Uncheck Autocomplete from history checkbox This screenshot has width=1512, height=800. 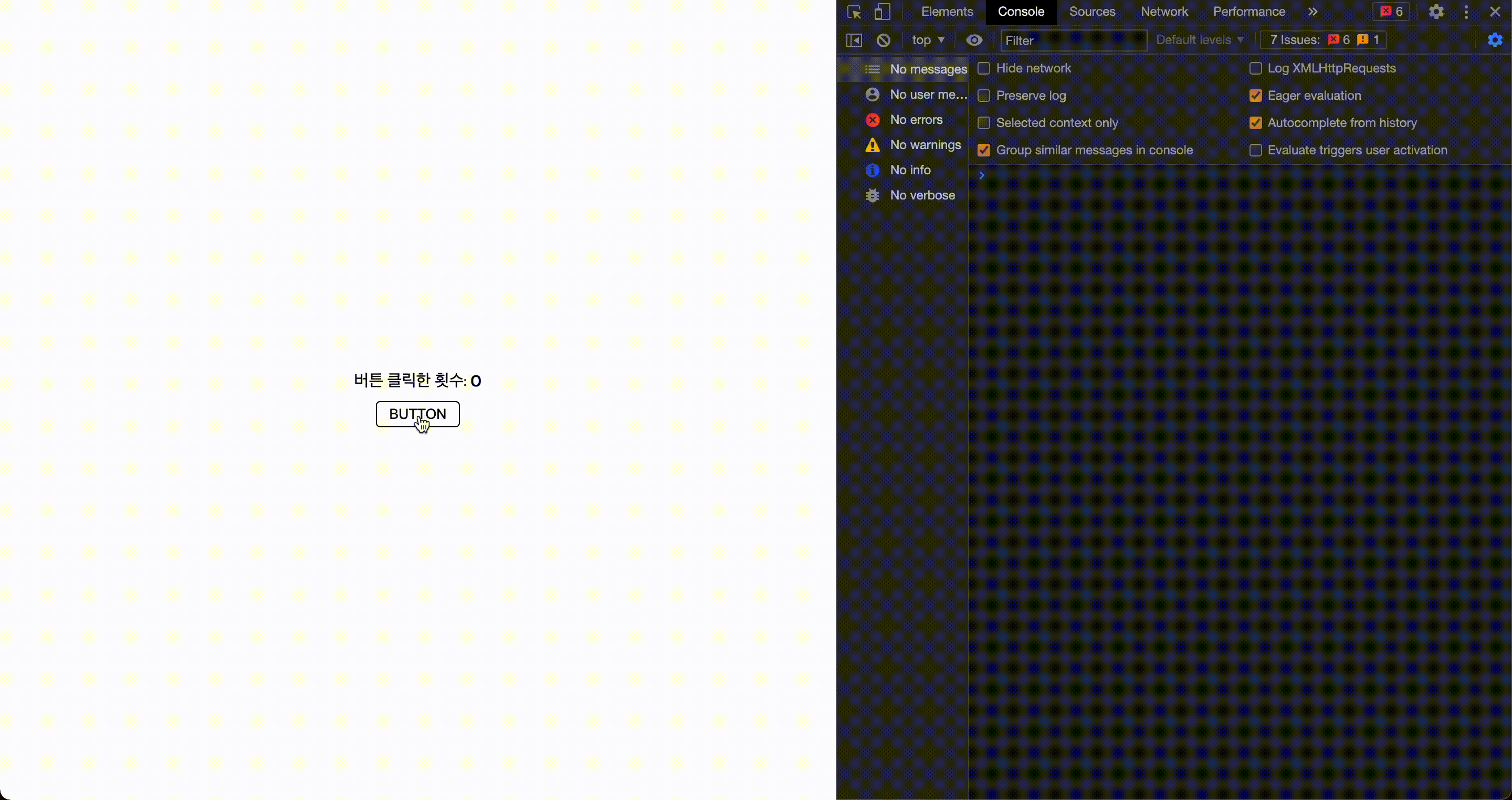pyautogui.click(x=1255, y=123)
